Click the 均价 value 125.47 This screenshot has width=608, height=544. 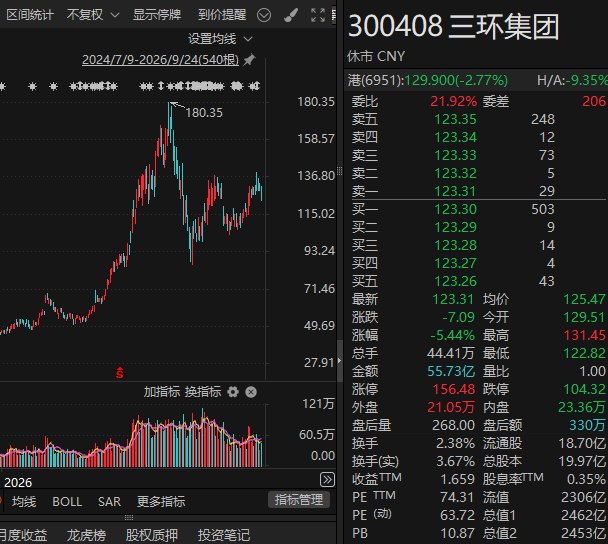[584, 299]
